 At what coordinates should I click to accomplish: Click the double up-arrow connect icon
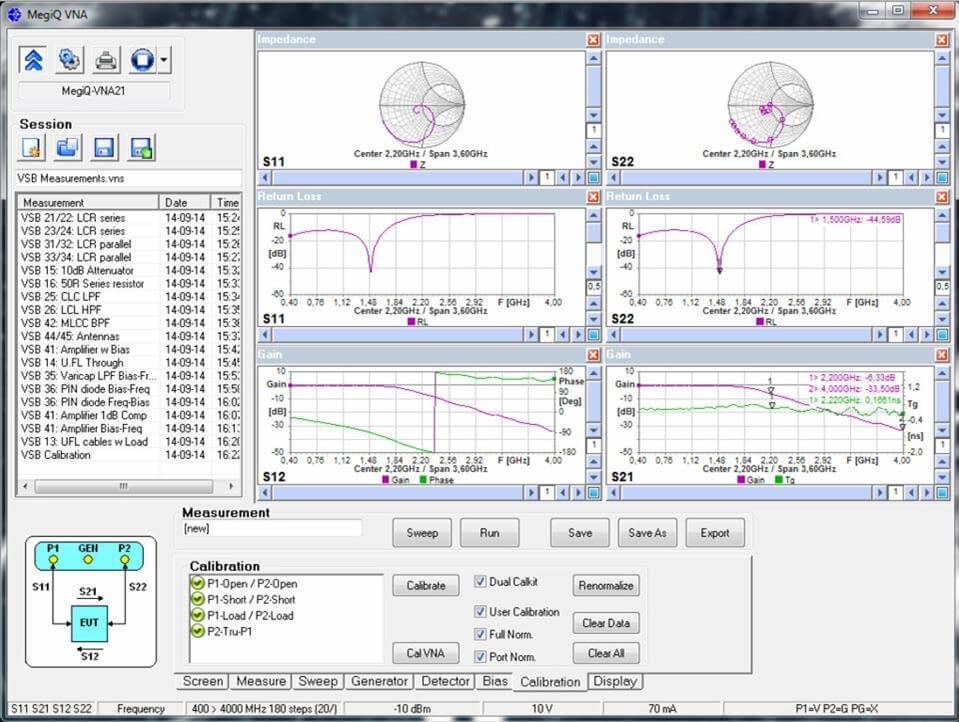pyautogui.click(x=34, y=60)
